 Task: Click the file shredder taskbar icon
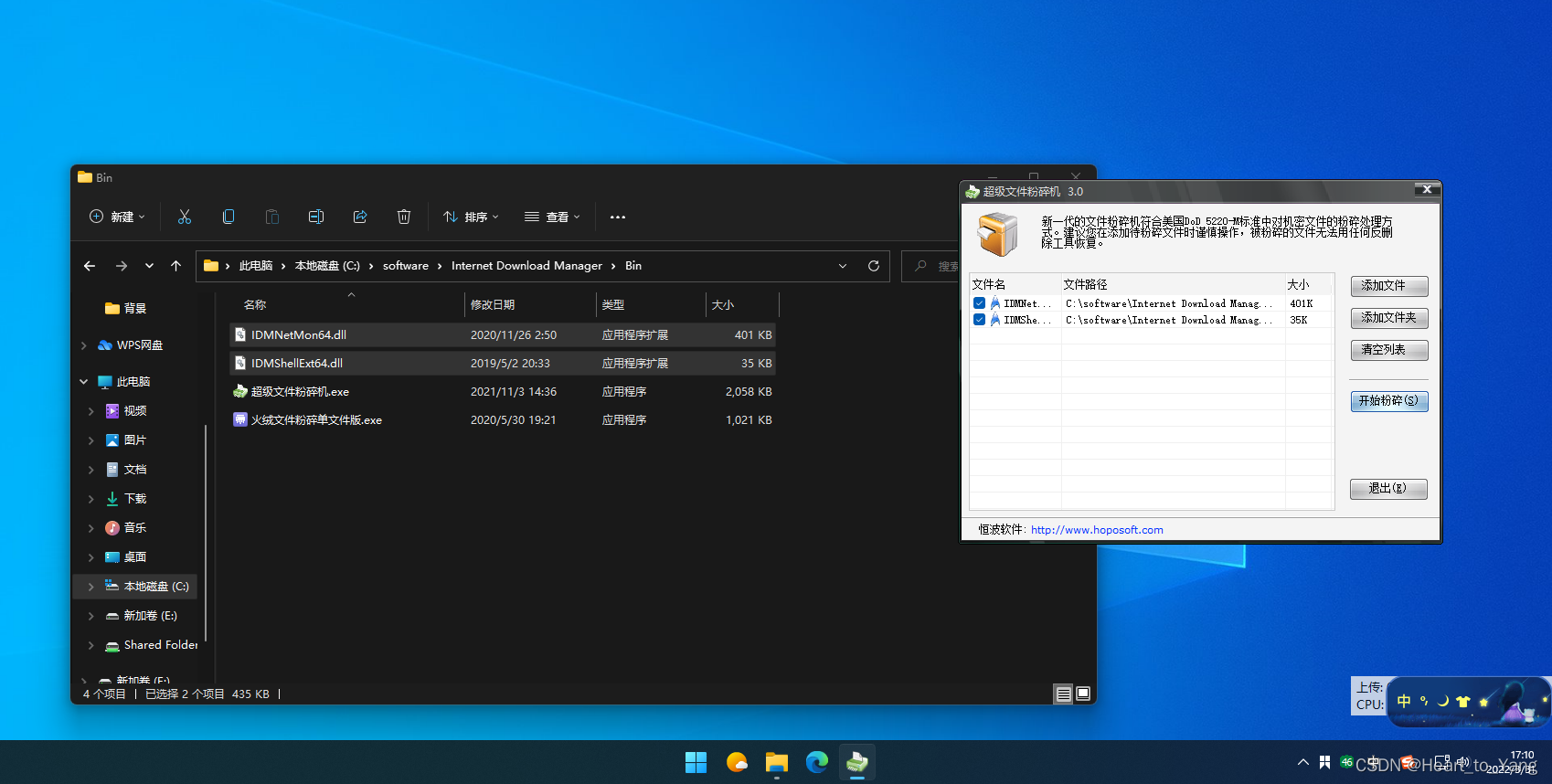[857, 762]
